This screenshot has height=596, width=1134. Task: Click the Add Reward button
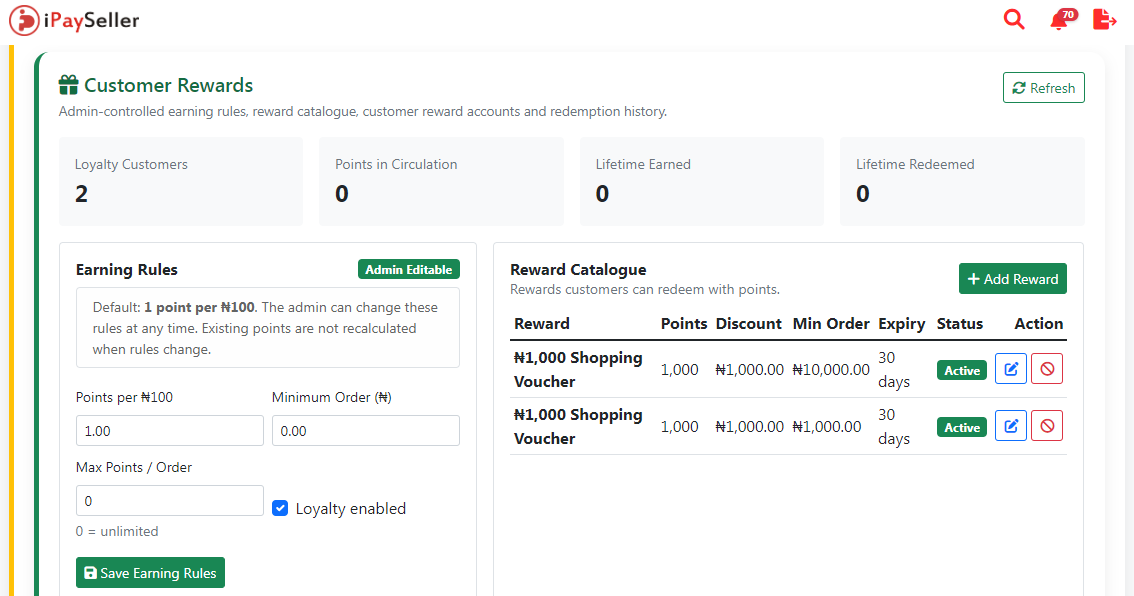pyautogui.click(x=1012, y=278)
